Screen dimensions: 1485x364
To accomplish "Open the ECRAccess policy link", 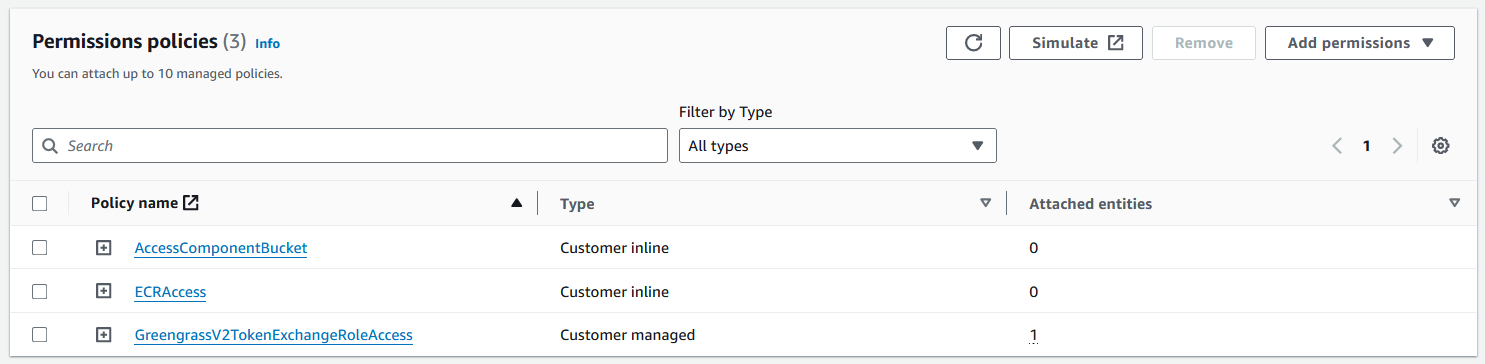I will click(170, 292).
